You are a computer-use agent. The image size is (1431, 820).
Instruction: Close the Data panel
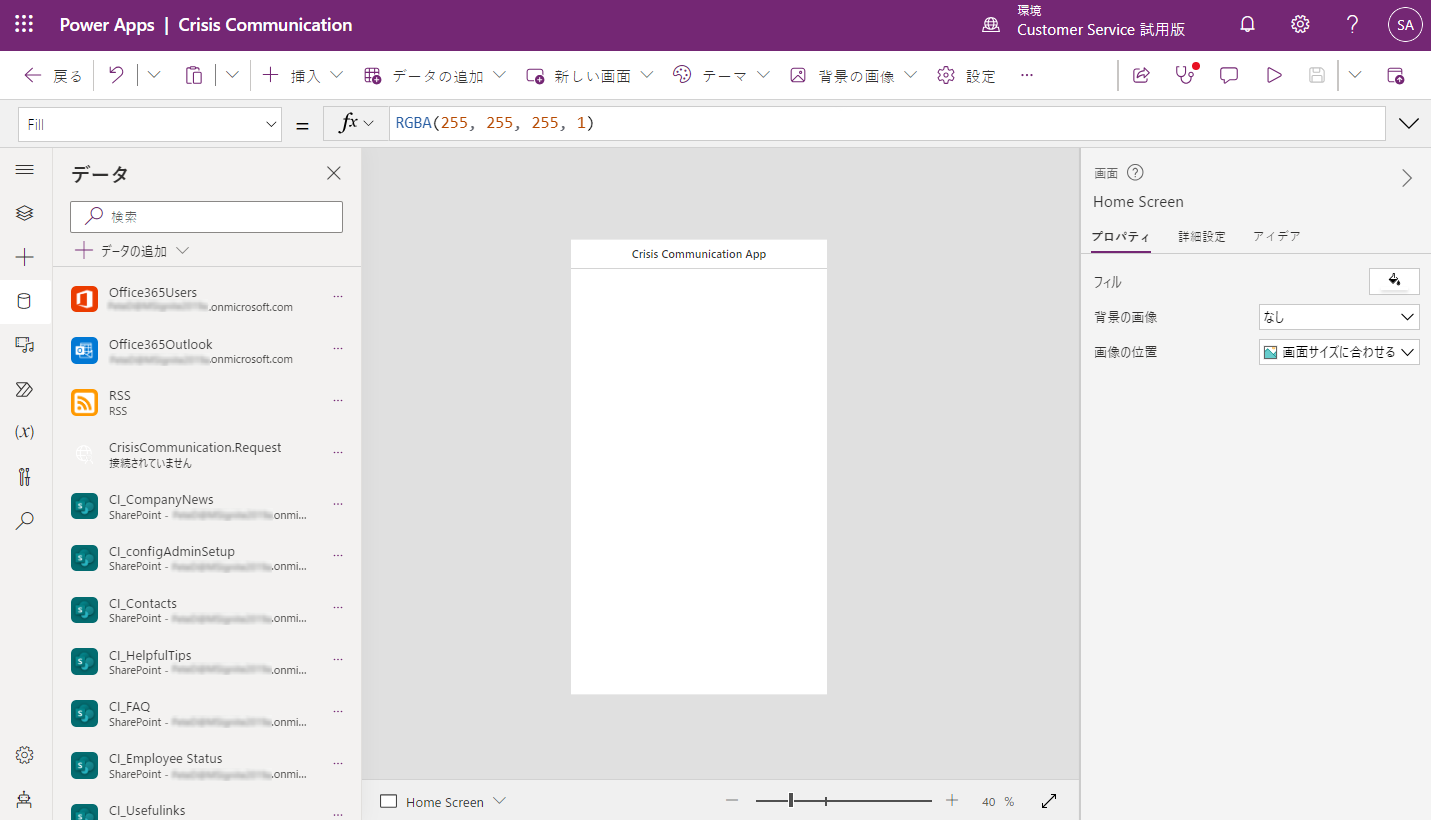pos(334,173)
